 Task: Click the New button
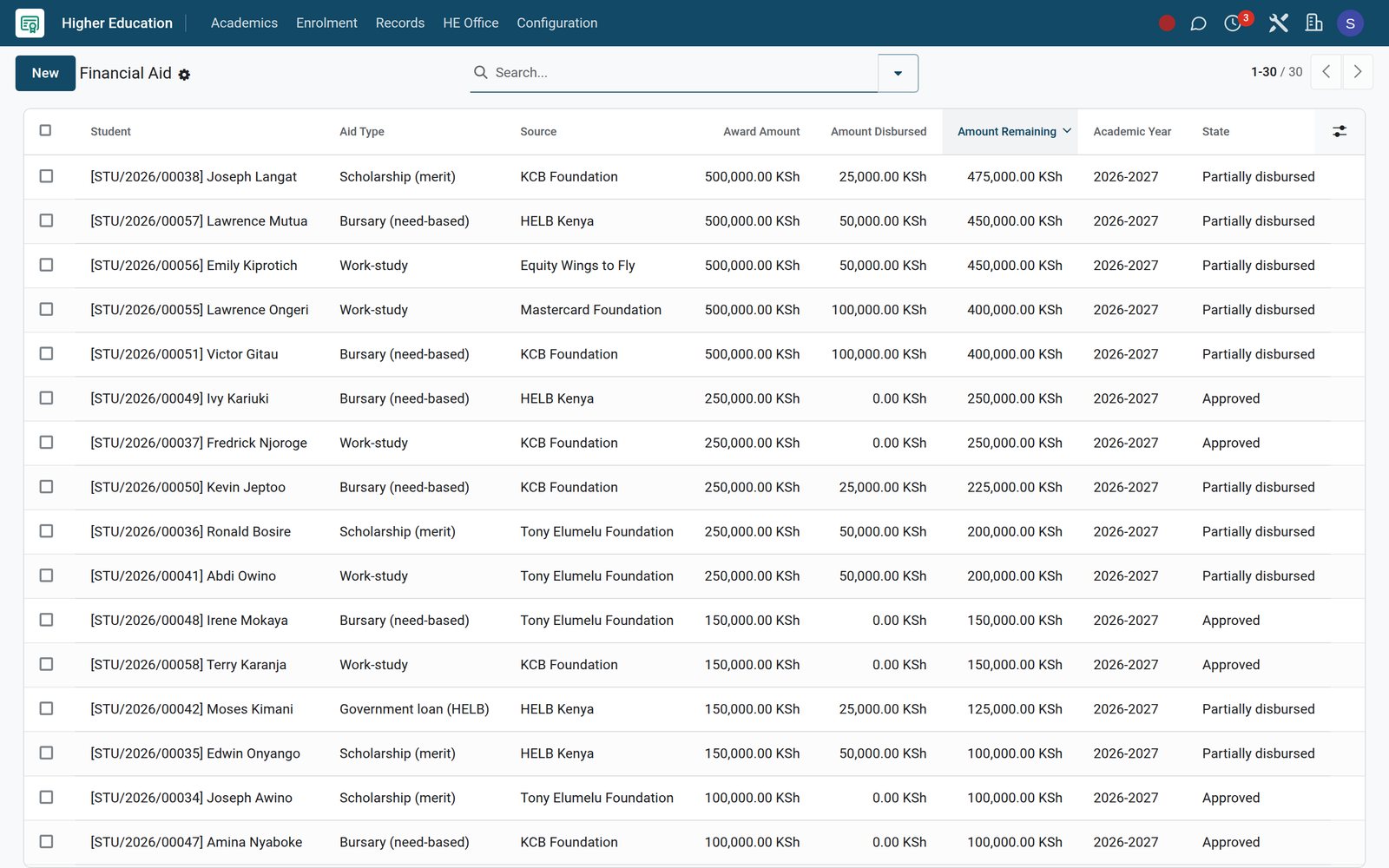[45, 73]
